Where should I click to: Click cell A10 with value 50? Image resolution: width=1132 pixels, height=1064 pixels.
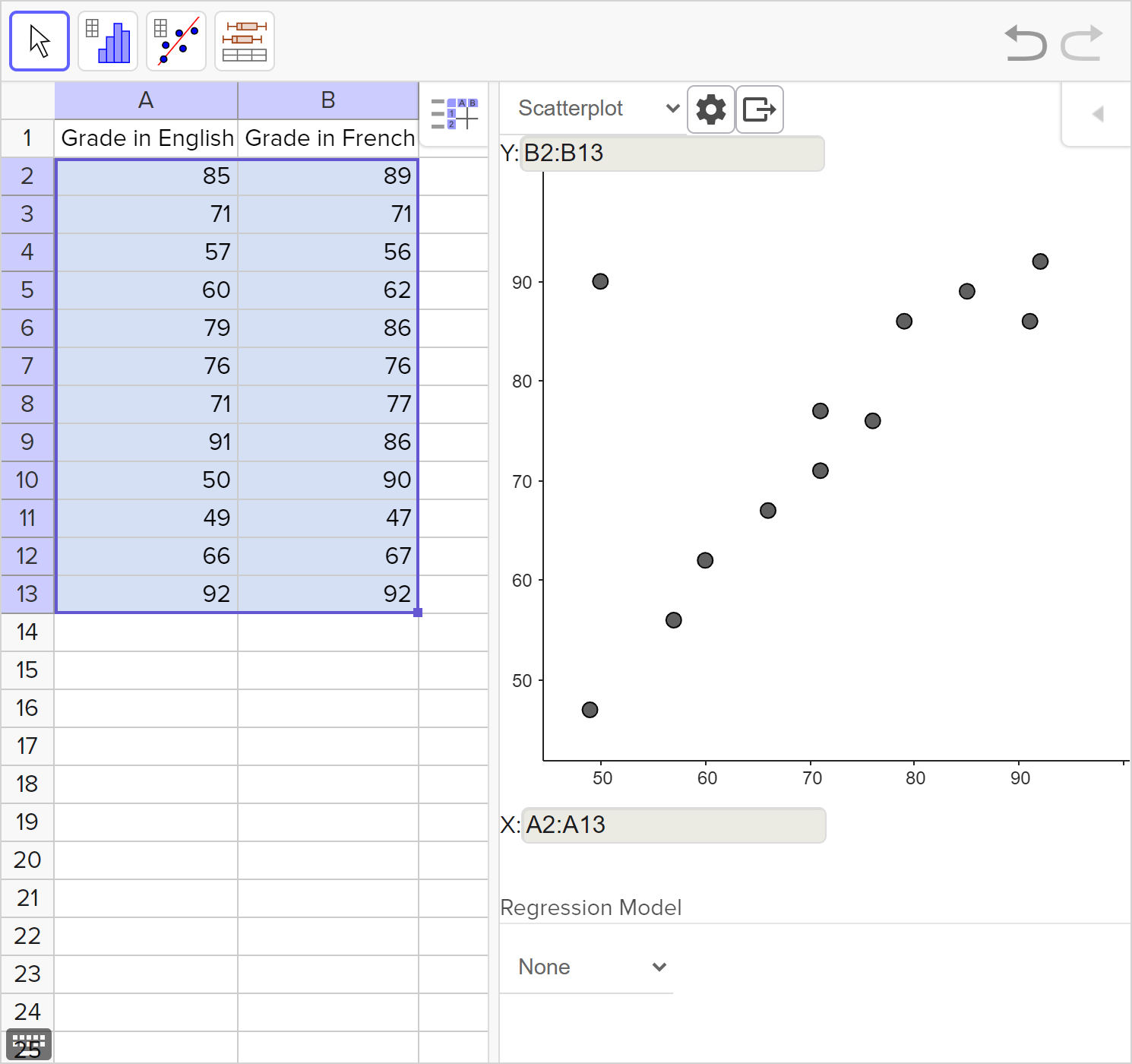147,480
